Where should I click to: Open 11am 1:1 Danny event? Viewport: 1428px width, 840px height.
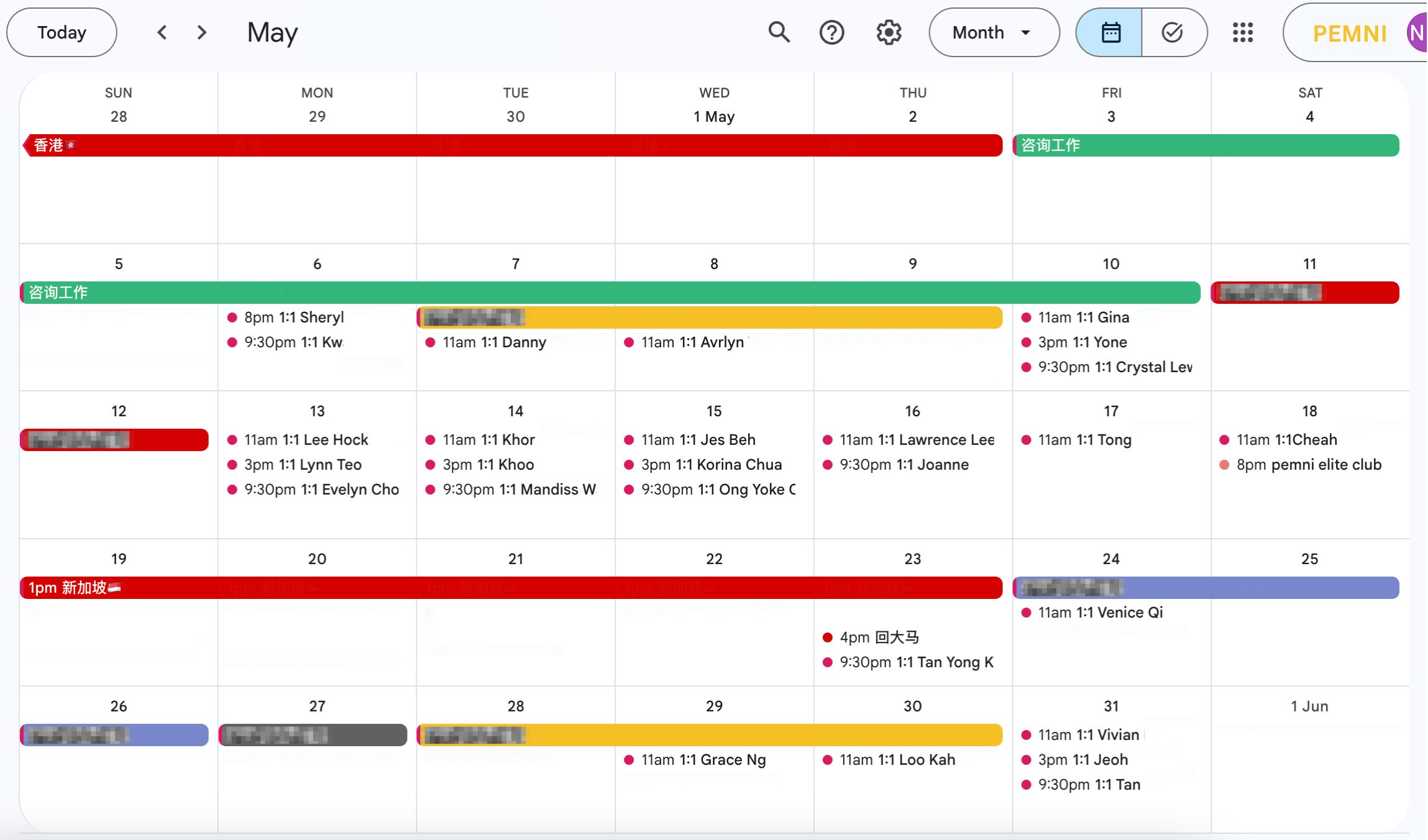[x=486, y=342]
